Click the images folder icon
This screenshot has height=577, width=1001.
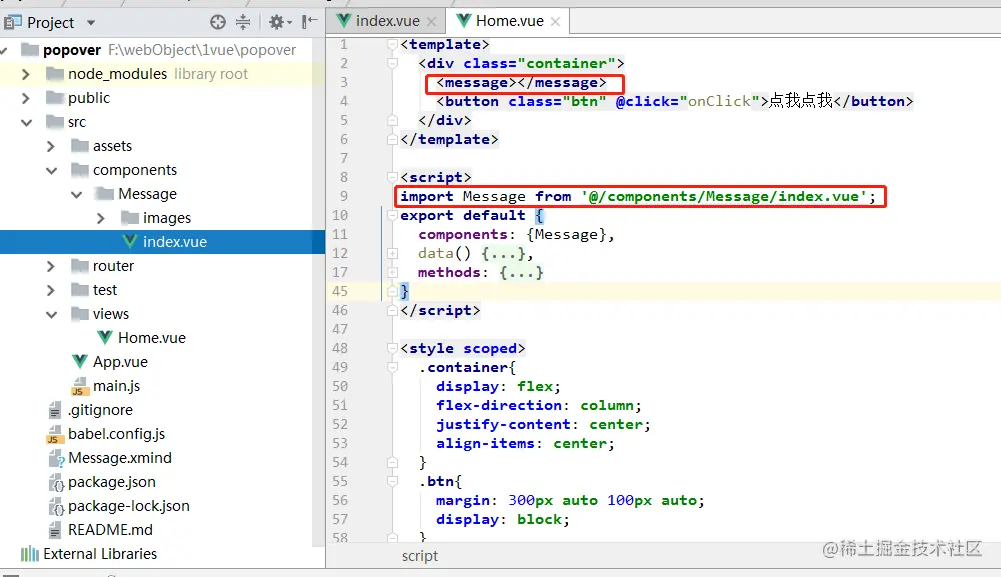130,218
